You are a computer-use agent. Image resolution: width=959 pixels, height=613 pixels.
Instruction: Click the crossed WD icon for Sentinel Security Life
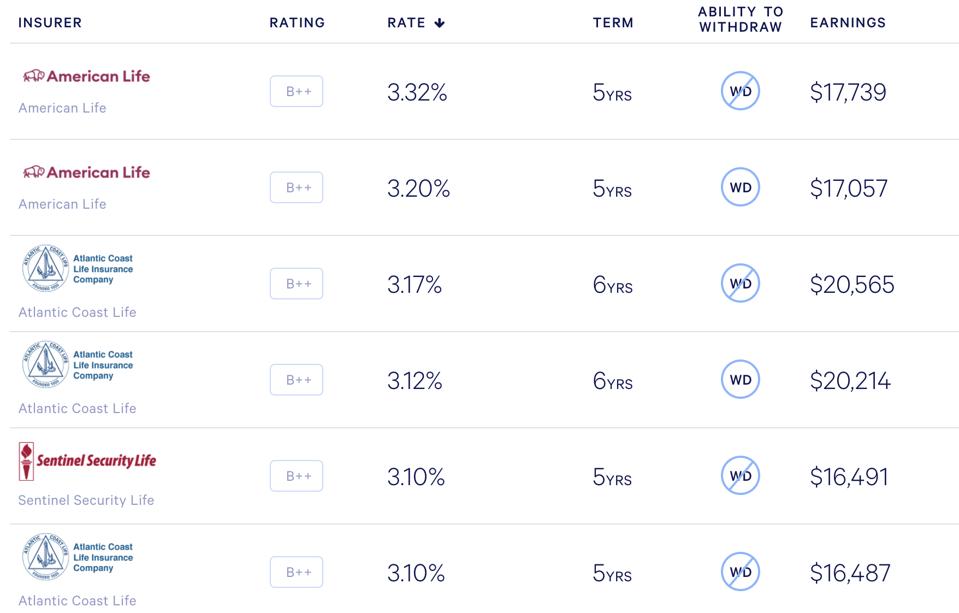(x=740, y=475)
